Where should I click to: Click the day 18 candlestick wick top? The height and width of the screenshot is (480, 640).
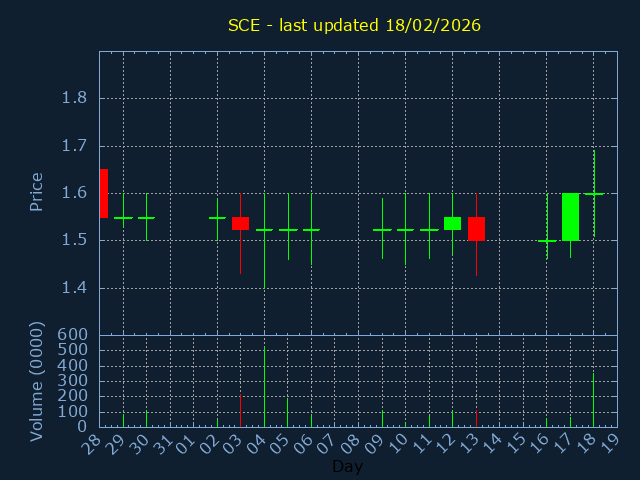point(594,152)
